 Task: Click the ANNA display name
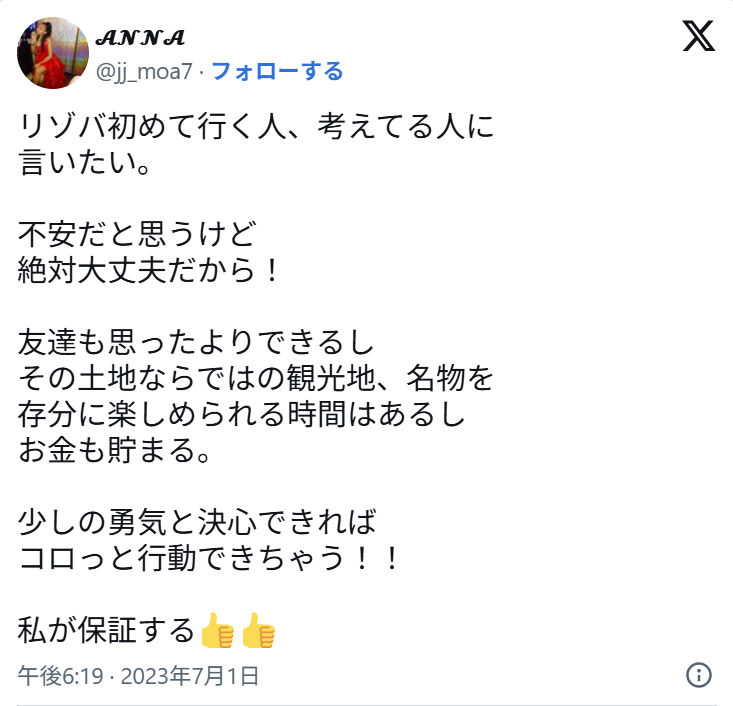140,38
